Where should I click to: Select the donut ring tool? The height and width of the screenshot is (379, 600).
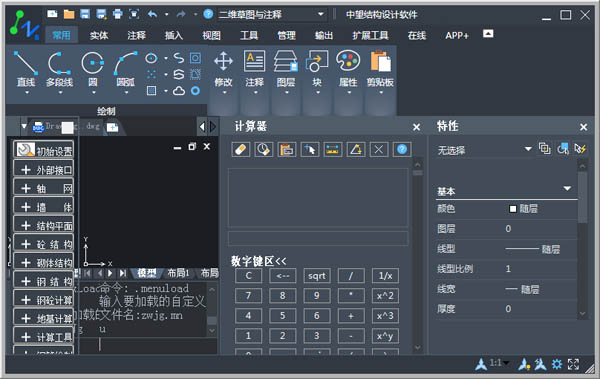coord(196,91)
